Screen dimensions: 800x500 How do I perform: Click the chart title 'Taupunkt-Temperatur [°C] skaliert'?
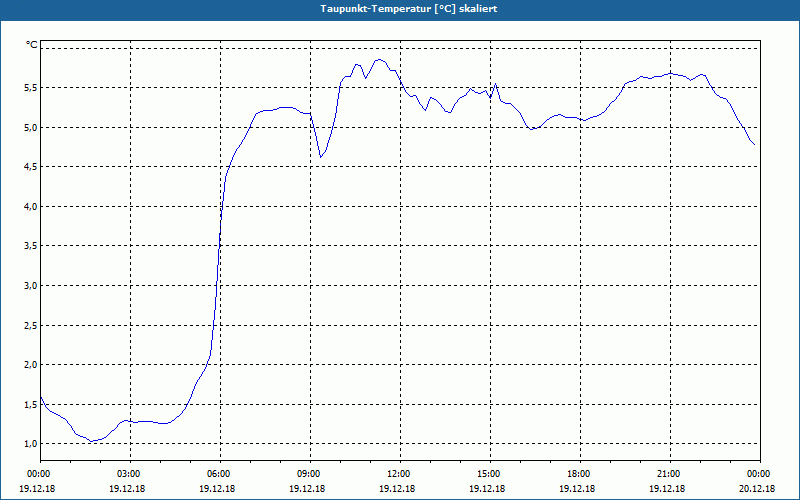pos(409,9)
